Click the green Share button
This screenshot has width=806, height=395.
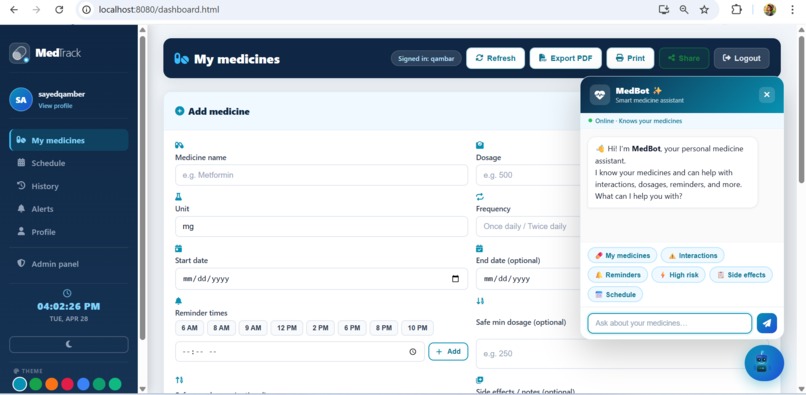tap(684, 58)
